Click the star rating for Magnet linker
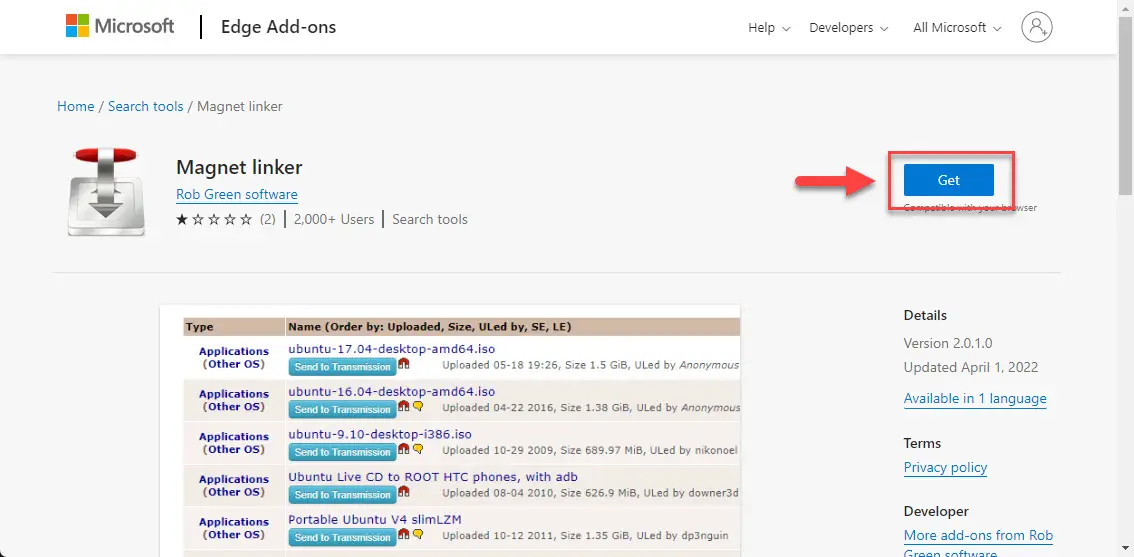 214,219
